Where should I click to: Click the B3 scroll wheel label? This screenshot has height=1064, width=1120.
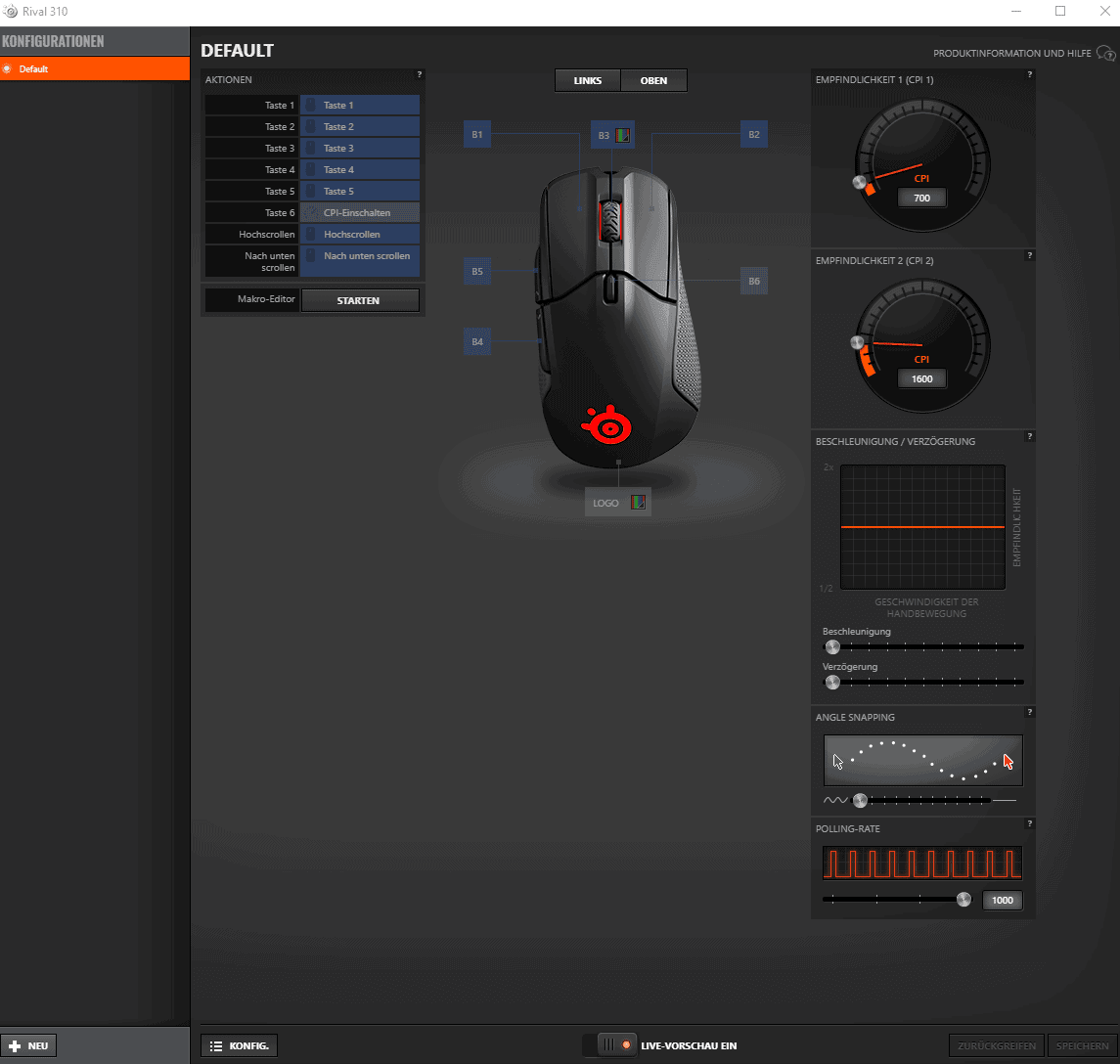[x=605, y=135]
